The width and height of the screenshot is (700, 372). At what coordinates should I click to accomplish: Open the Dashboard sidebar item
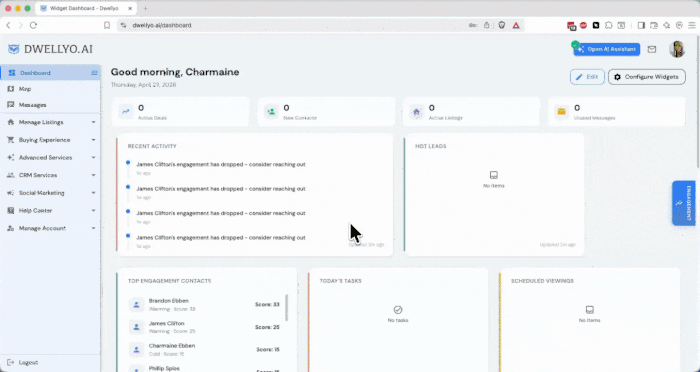(x=50, y=73)
